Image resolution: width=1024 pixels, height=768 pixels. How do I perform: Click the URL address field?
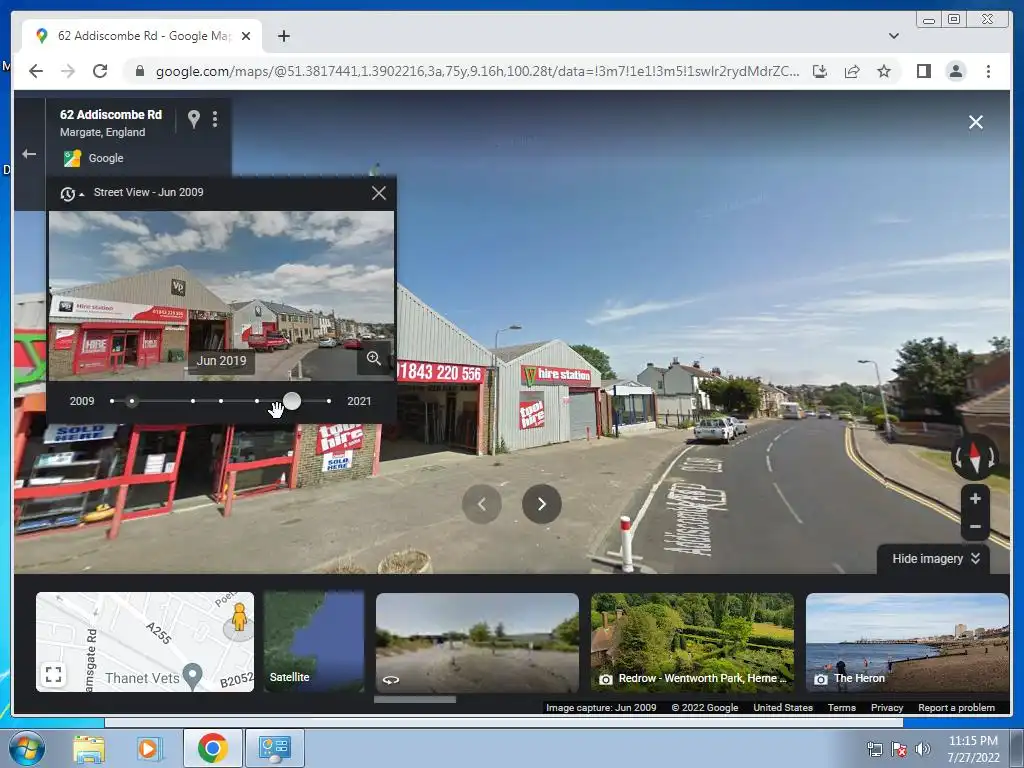click(477, 71)
